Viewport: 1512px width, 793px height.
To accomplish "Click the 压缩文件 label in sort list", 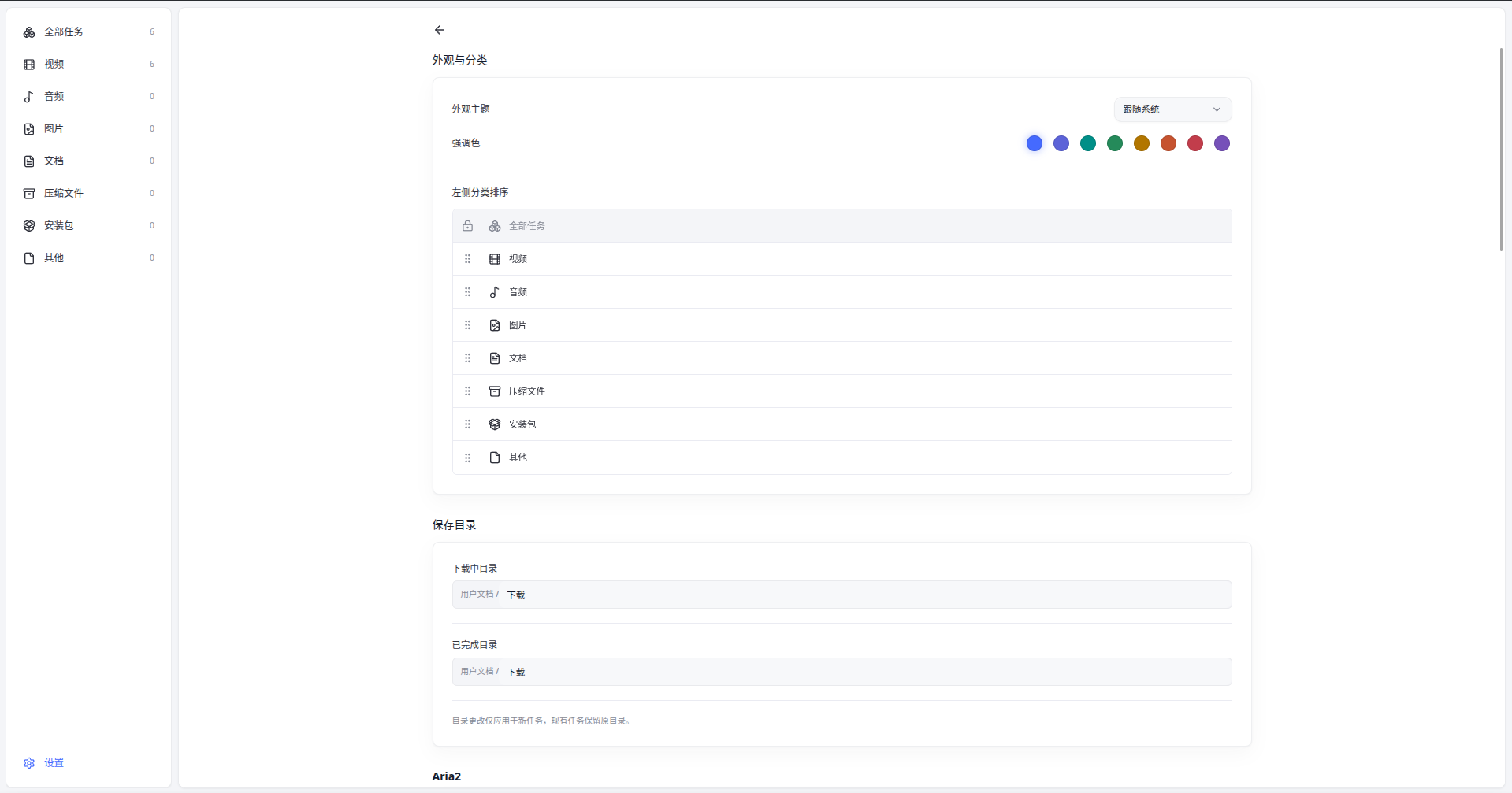I will point(527,391).
